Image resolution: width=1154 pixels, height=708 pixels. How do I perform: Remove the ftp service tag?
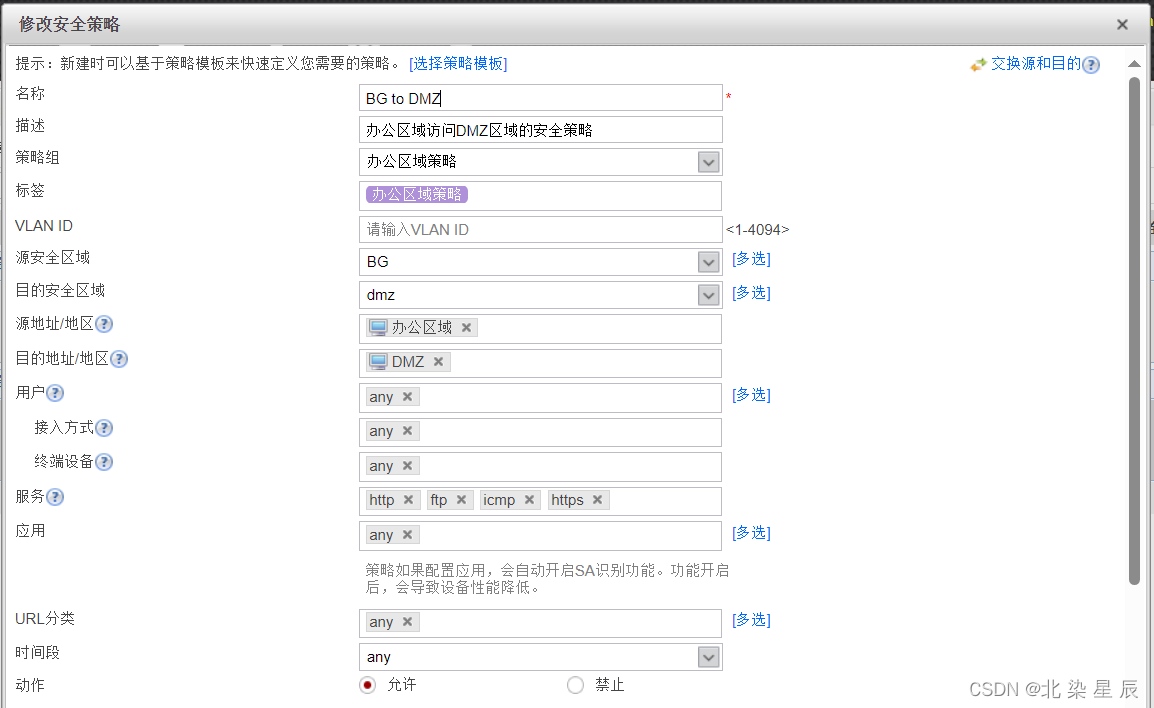point(461,500)
